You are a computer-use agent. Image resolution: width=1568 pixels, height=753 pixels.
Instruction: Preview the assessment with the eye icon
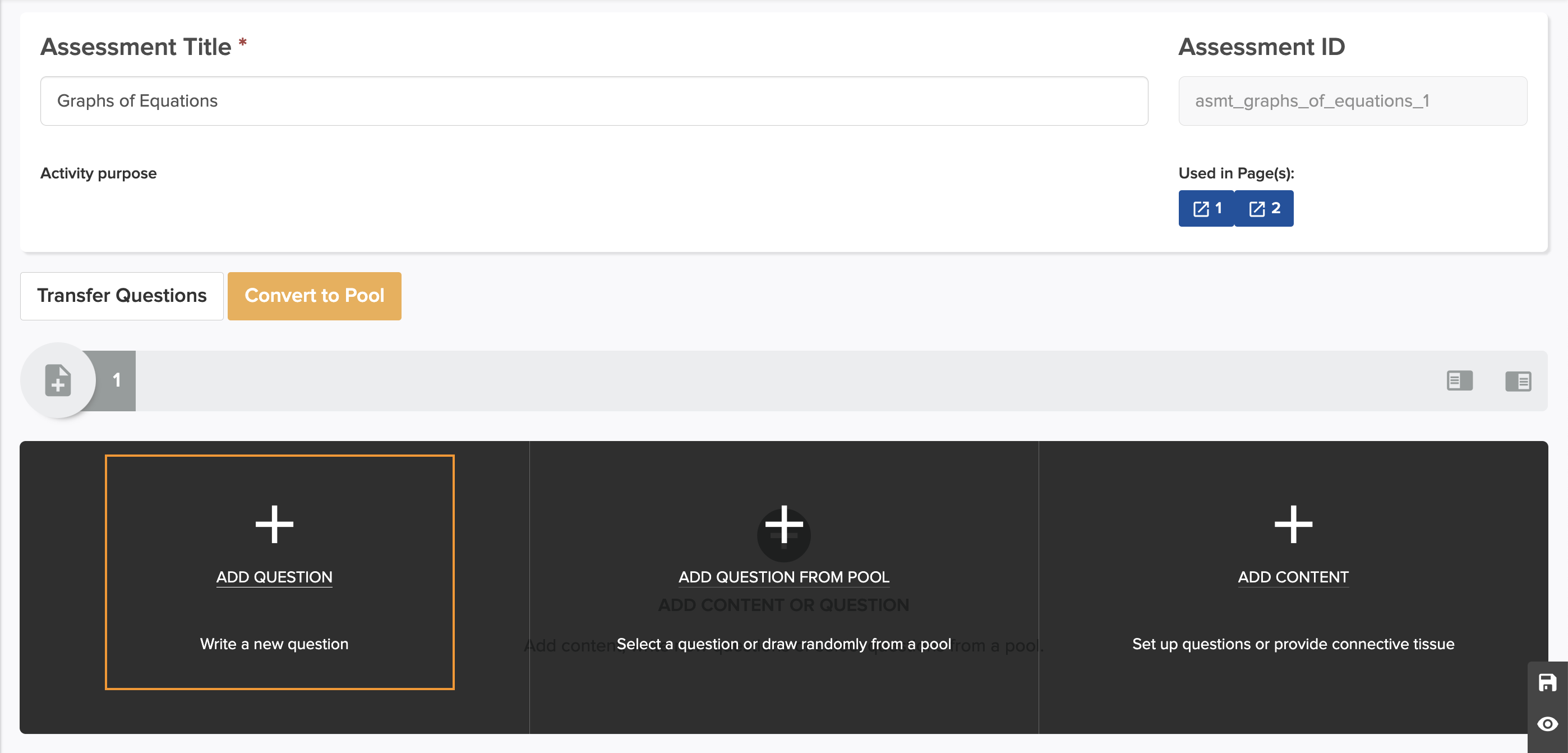point(1548,724)
